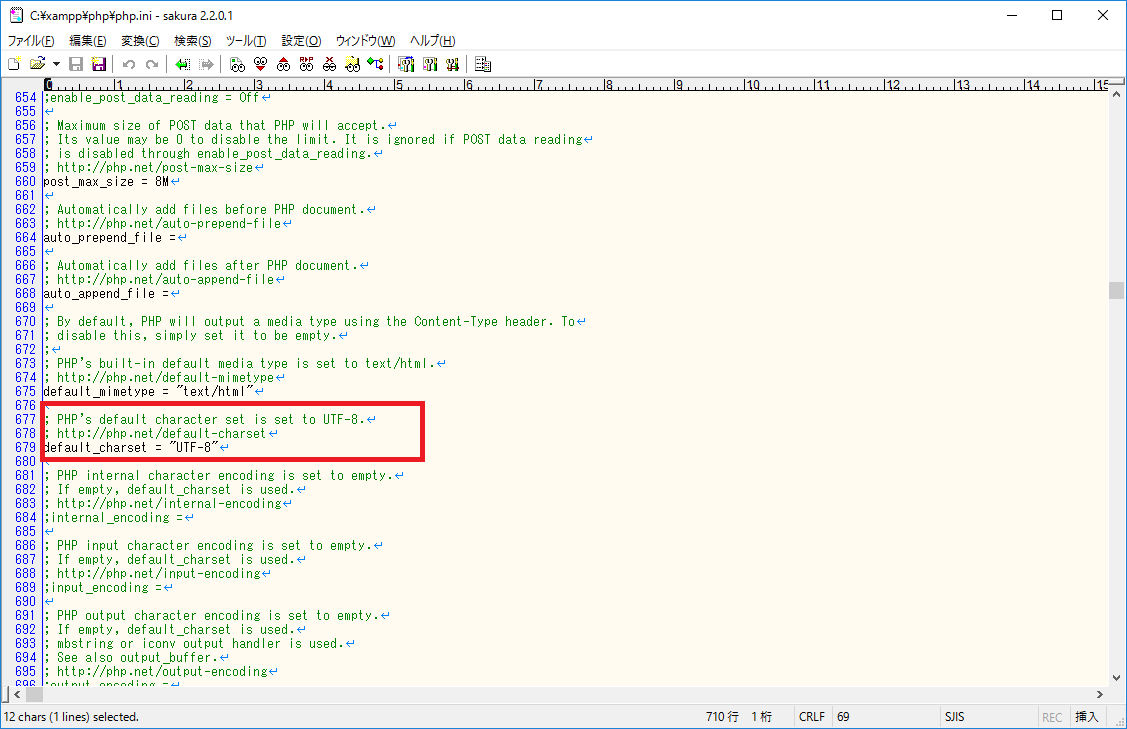Viewport: 1127px width, 729px height.
Task: Click the Find Next down-arrow icon
Action: coord(260,64)
